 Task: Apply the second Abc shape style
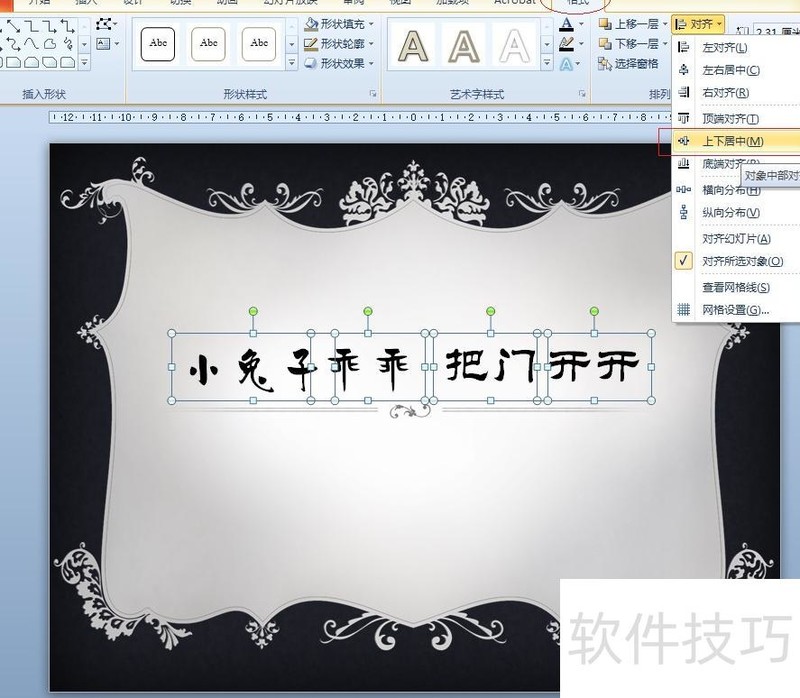(208, 44)
